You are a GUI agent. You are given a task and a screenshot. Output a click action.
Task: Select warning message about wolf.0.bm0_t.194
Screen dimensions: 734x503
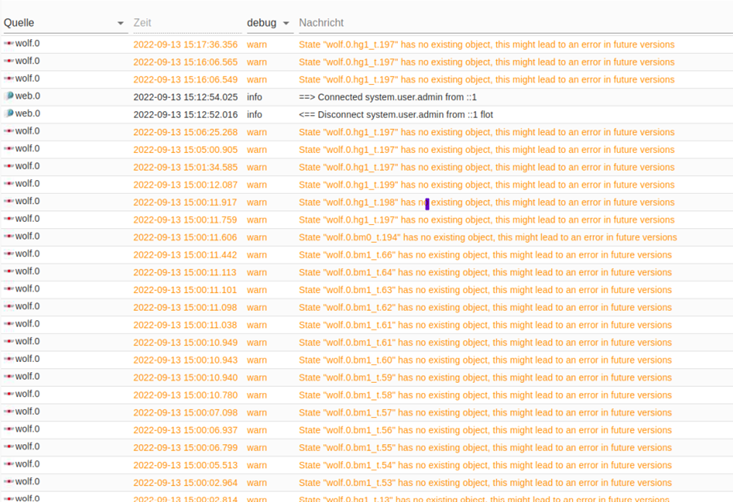coord(488,238)
